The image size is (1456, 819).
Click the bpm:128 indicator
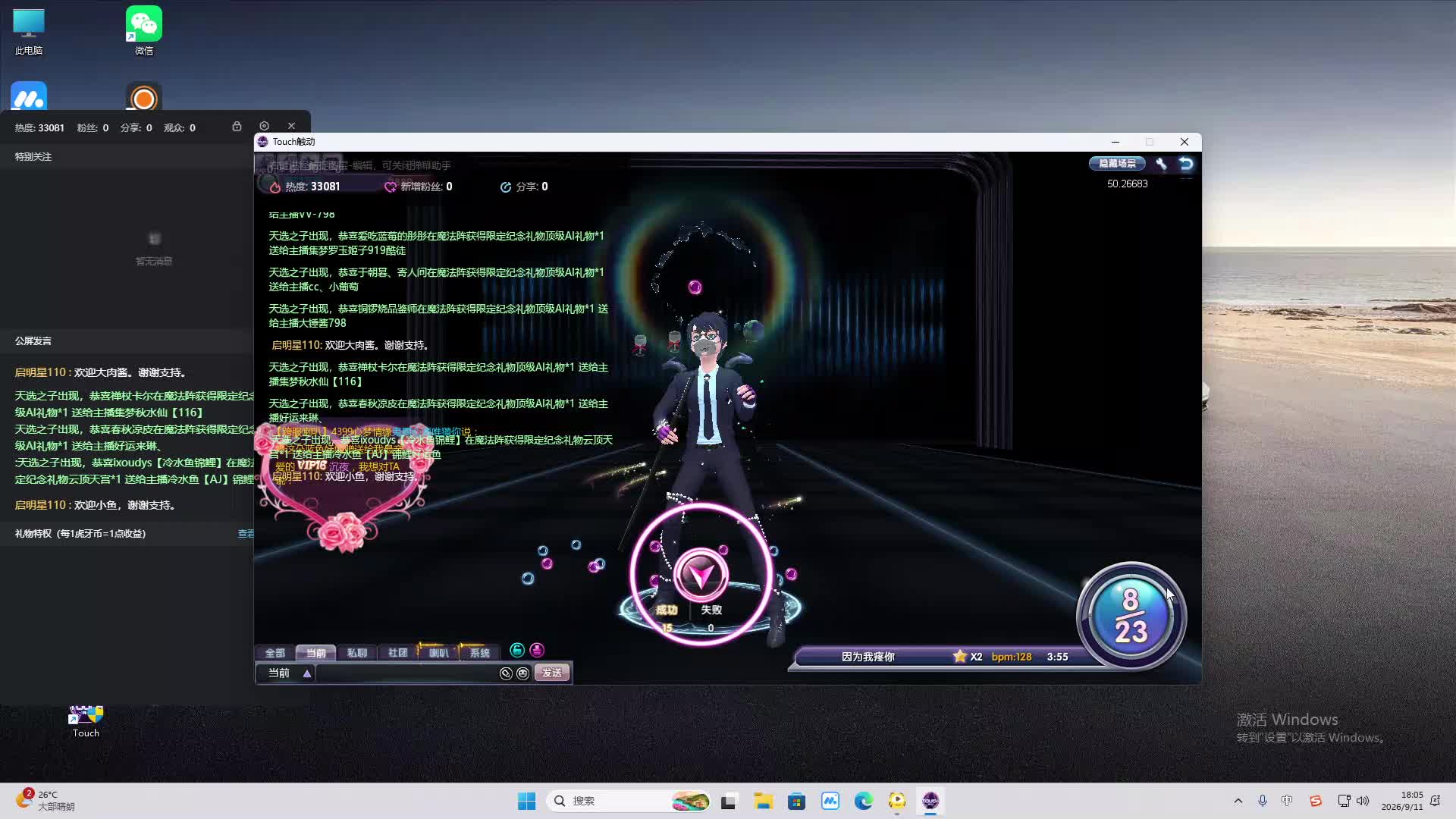point(1012,657)
